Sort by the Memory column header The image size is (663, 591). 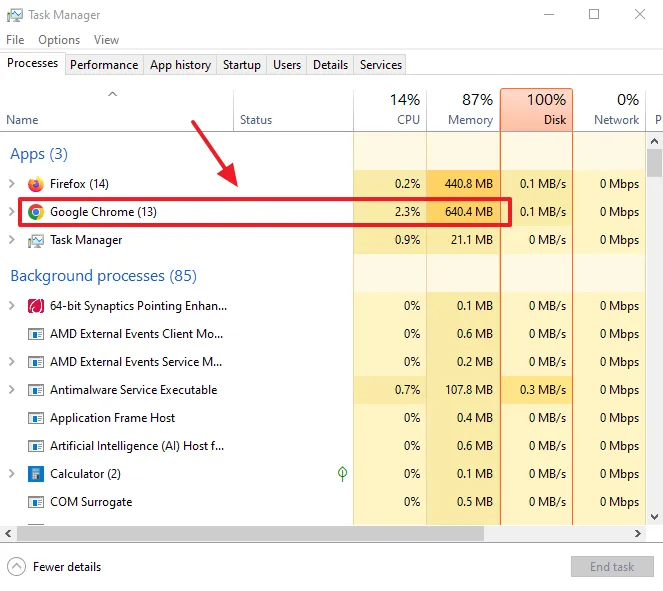[x=463, y=110]
